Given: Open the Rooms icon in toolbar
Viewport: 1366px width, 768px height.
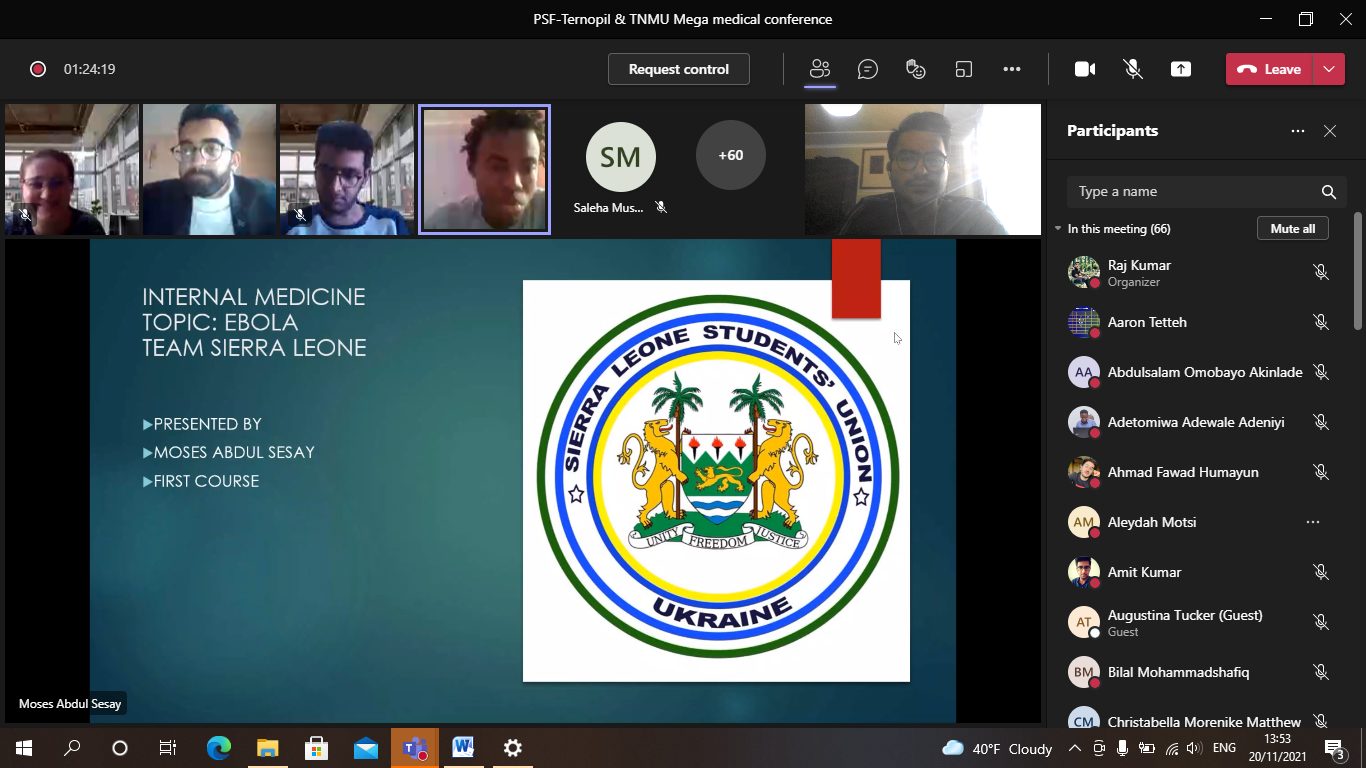Looking at the screenshot, I should pos(964,69).
